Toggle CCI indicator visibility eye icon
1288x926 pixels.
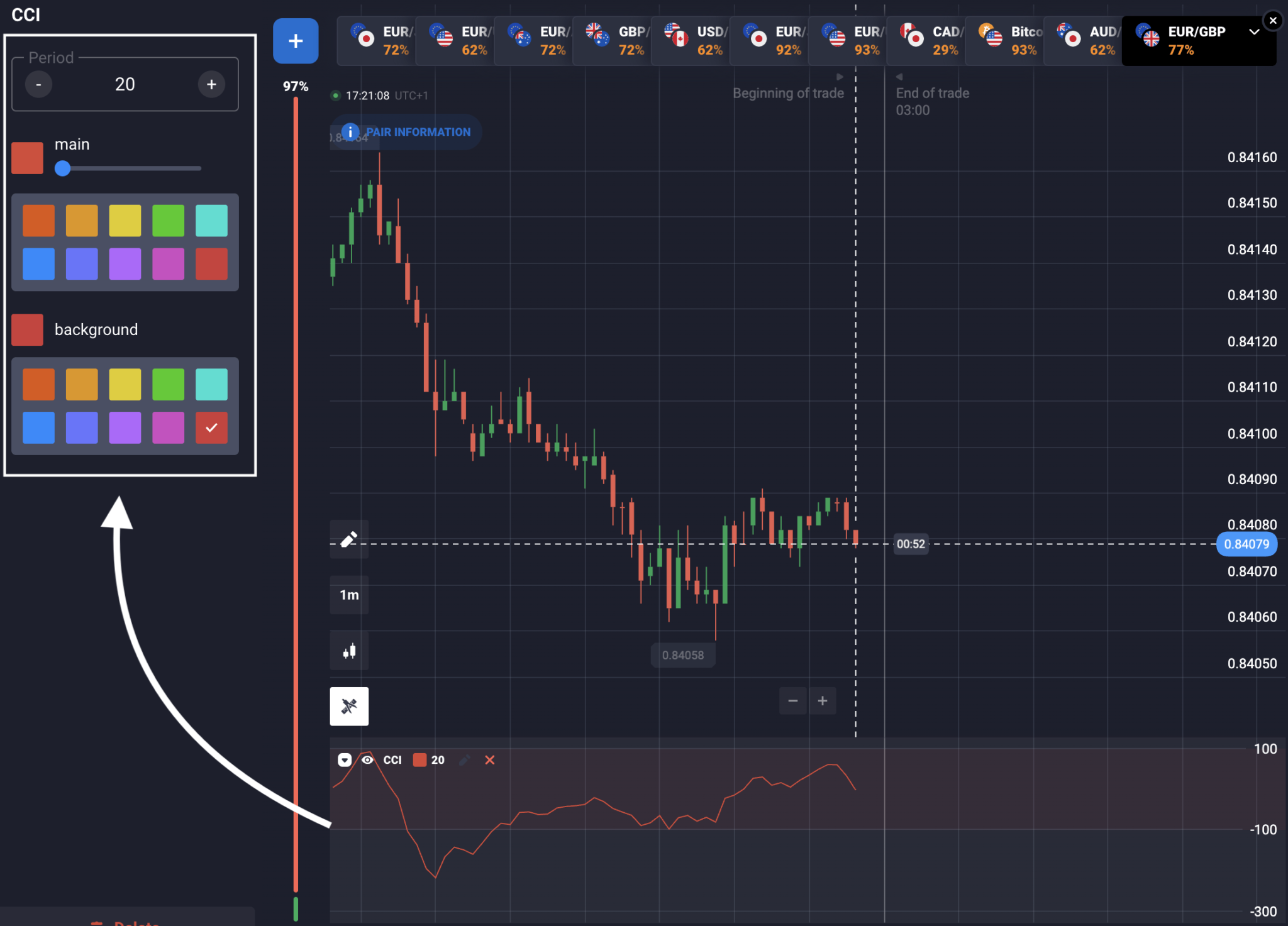point(367,759)
